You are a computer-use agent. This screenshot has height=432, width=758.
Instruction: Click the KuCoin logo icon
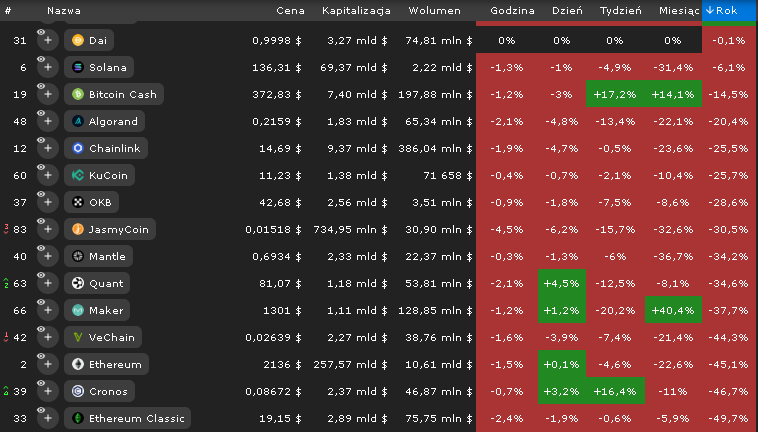[78, 175]
